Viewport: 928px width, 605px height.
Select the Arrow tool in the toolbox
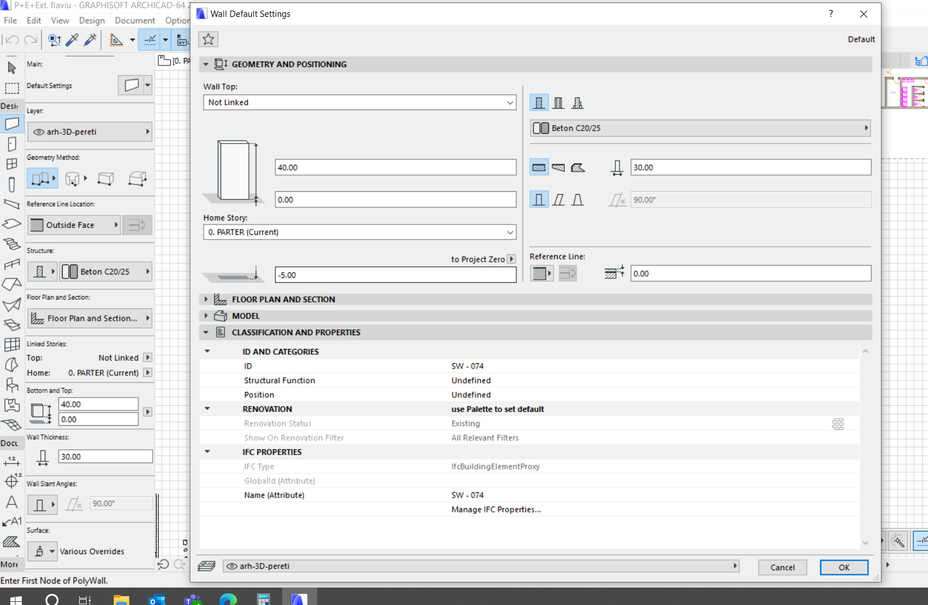tap(11, 67)
